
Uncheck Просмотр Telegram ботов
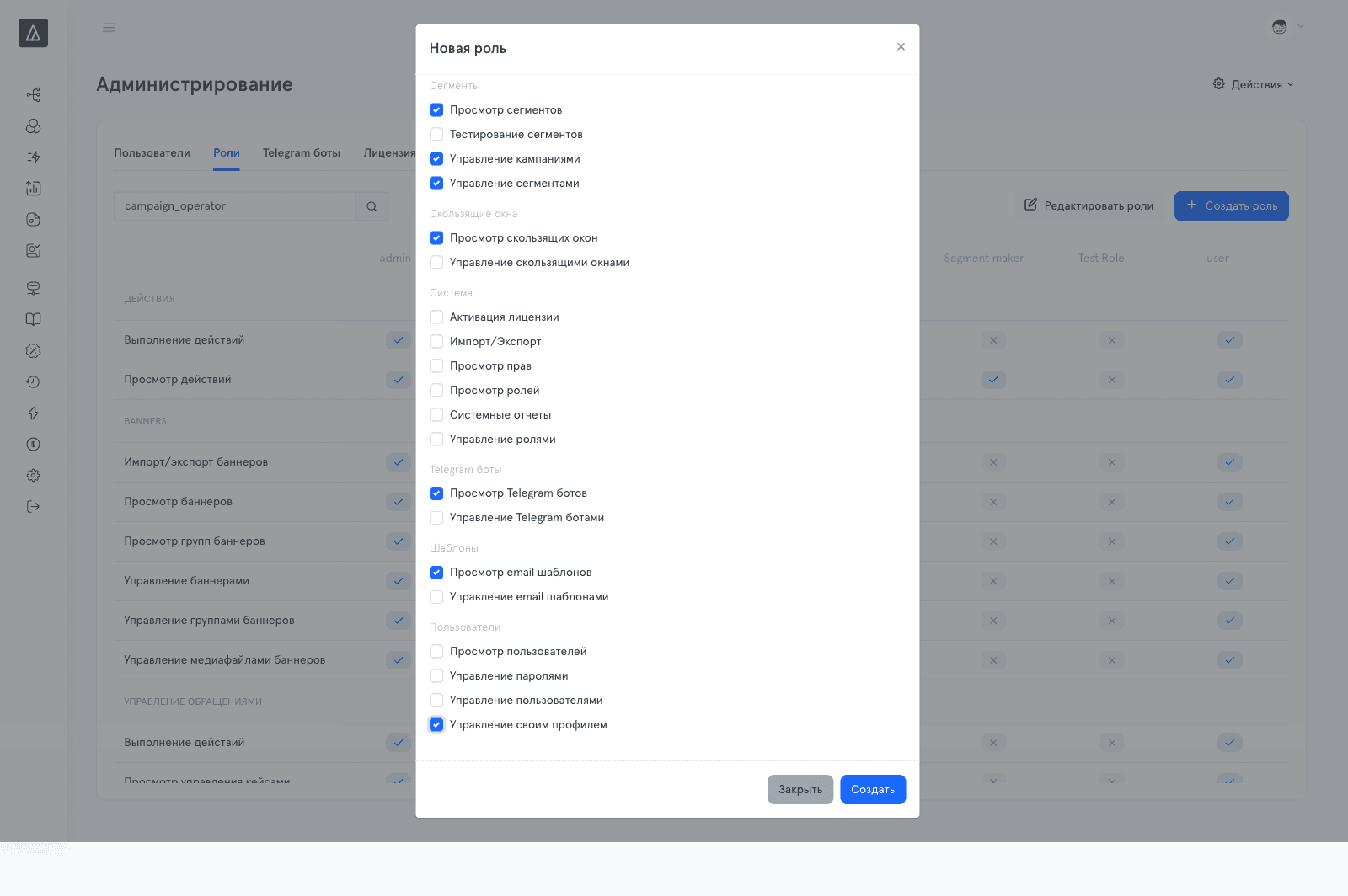[x=436, y=493]
